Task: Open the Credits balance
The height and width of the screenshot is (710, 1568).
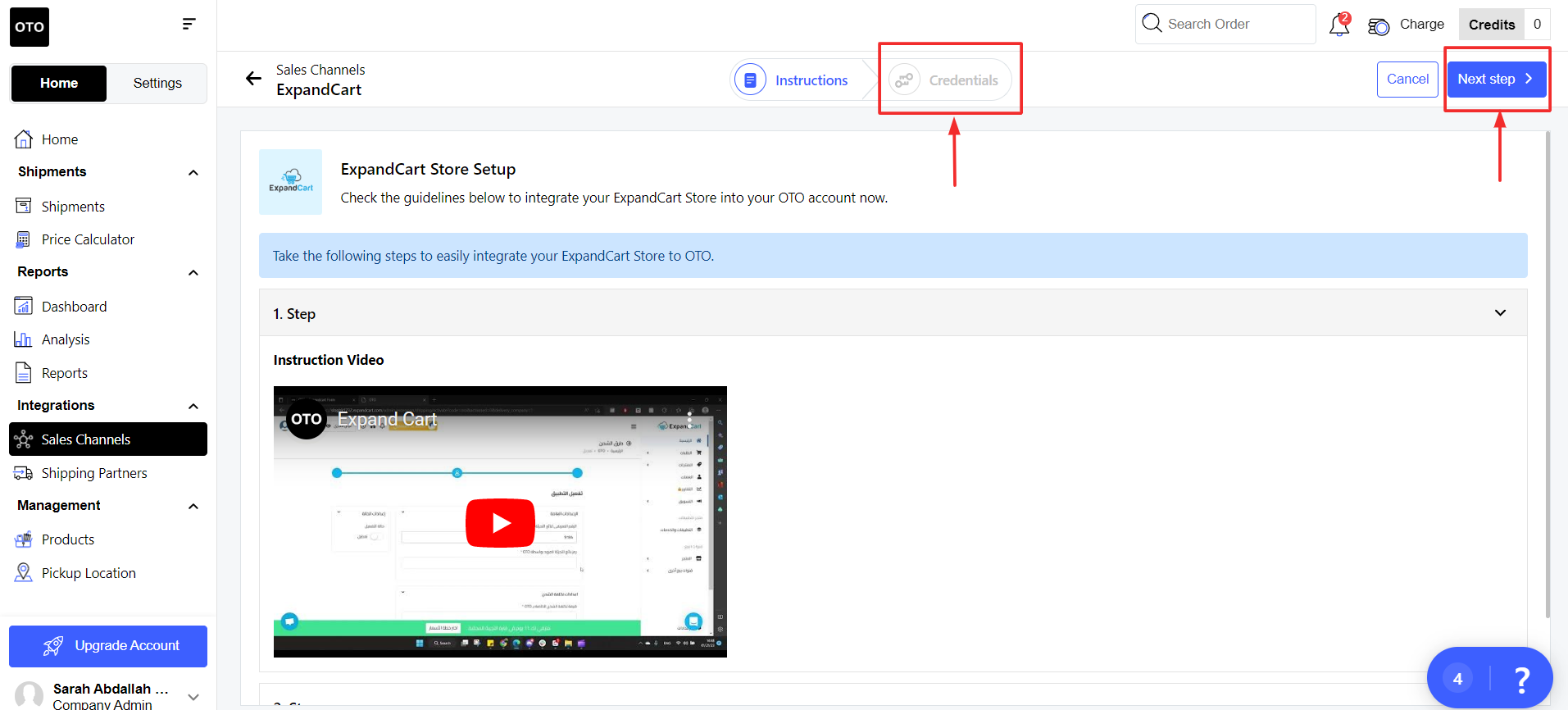Action: (1504, 25)
